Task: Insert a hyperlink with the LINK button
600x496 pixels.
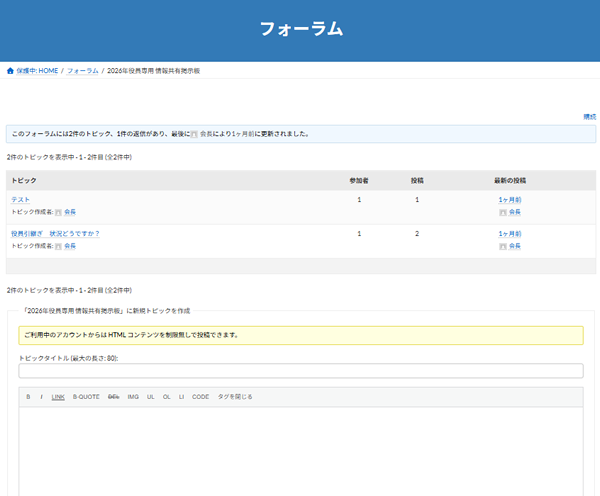Action: (58, 397)
